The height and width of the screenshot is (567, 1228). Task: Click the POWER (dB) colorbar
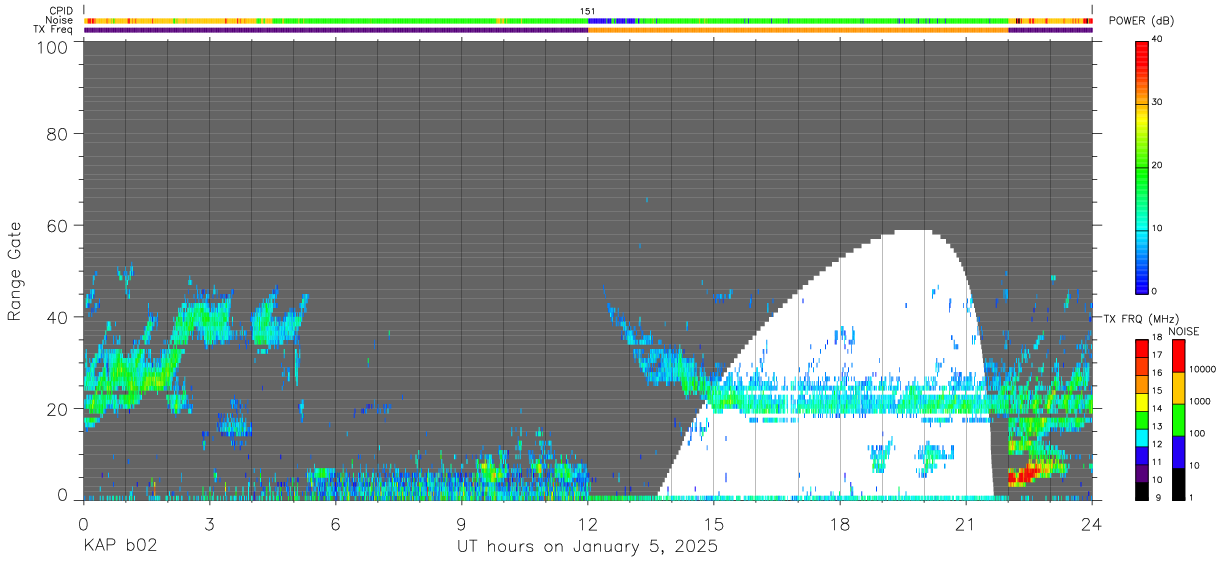coord(1142,166)
